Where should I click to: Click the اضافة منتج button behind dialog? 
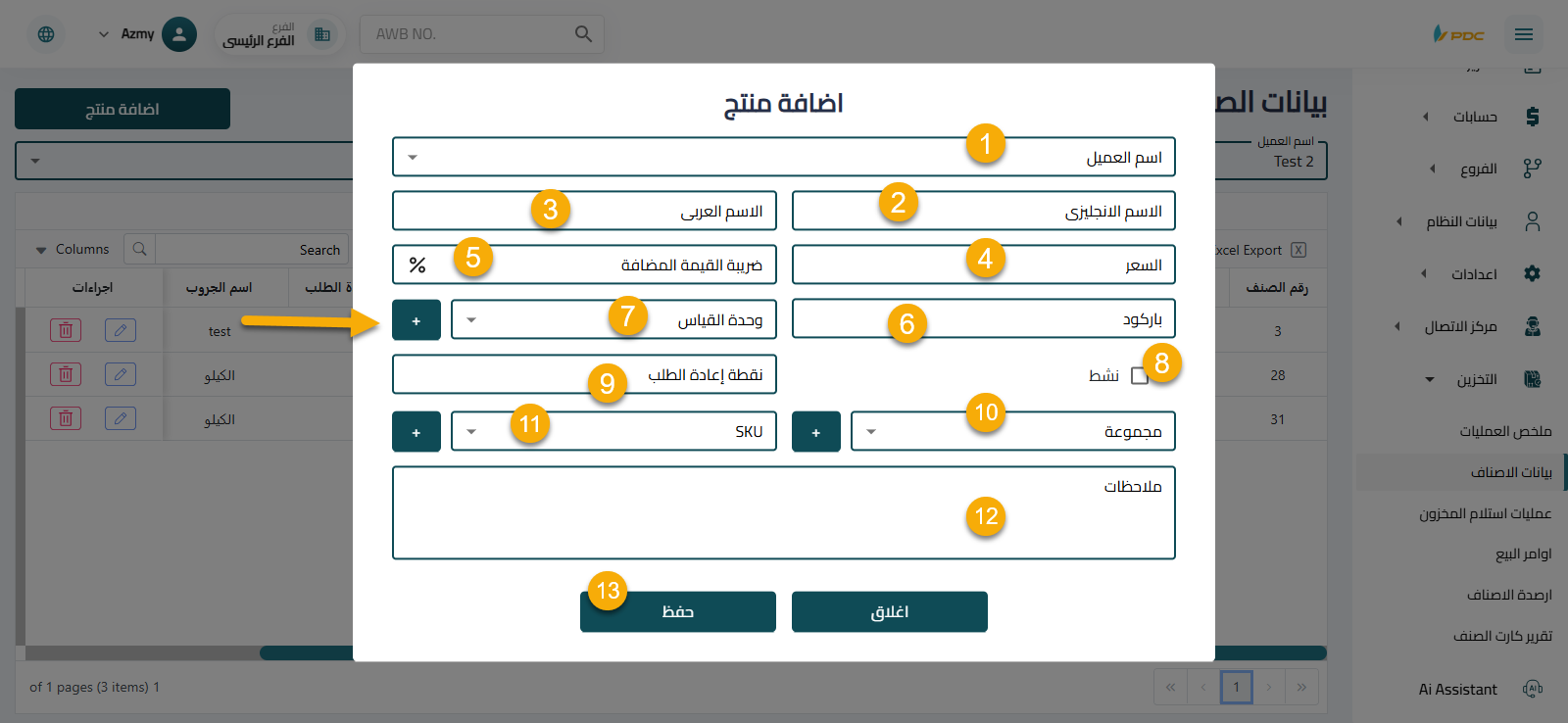tap(122, 109)
